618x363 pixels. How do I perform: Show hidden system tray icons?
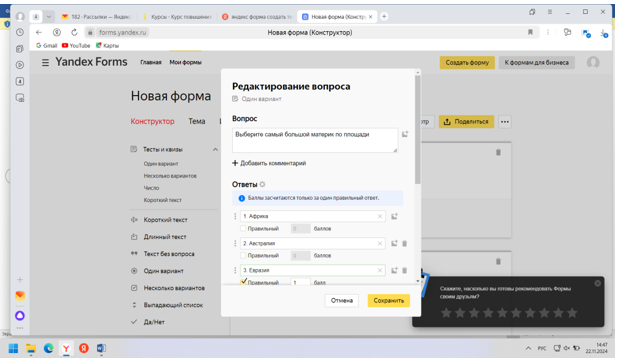(x=528, y=348)
